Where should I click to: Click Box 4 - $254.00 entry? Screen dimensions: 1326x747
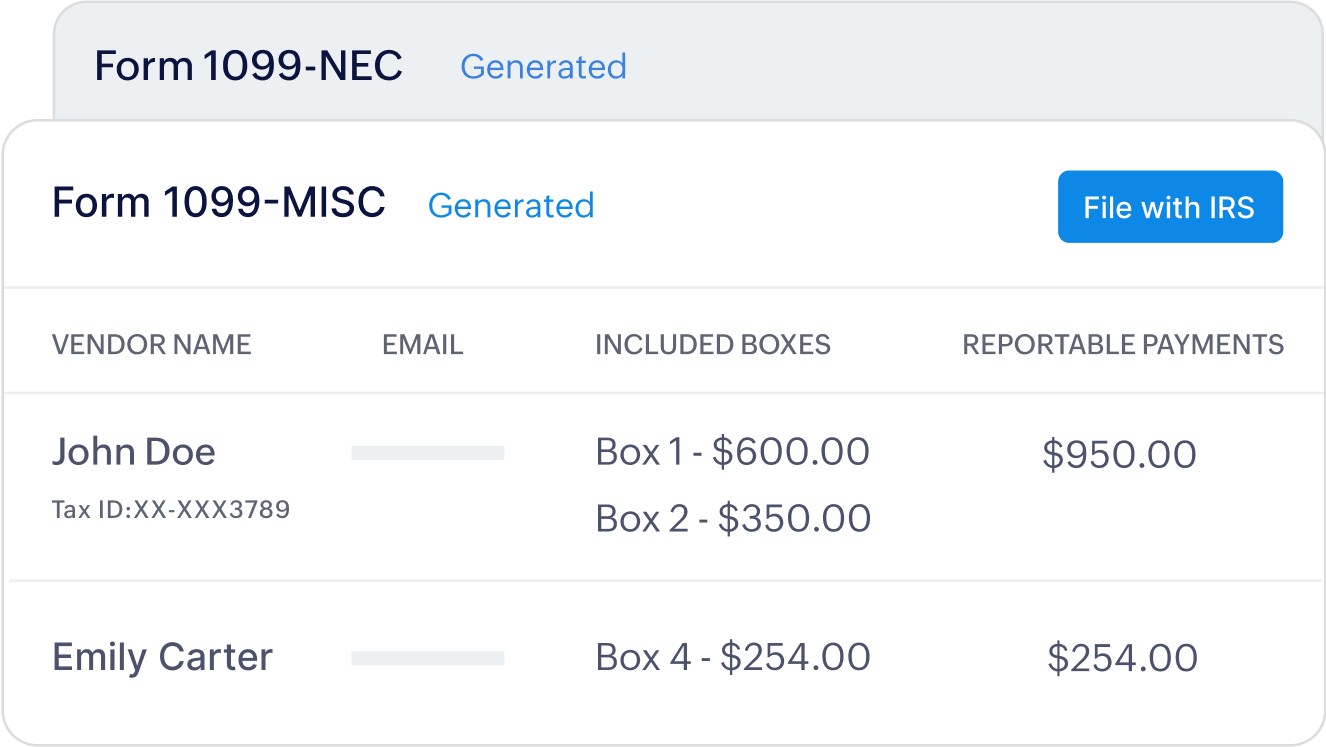coord(732,657)
